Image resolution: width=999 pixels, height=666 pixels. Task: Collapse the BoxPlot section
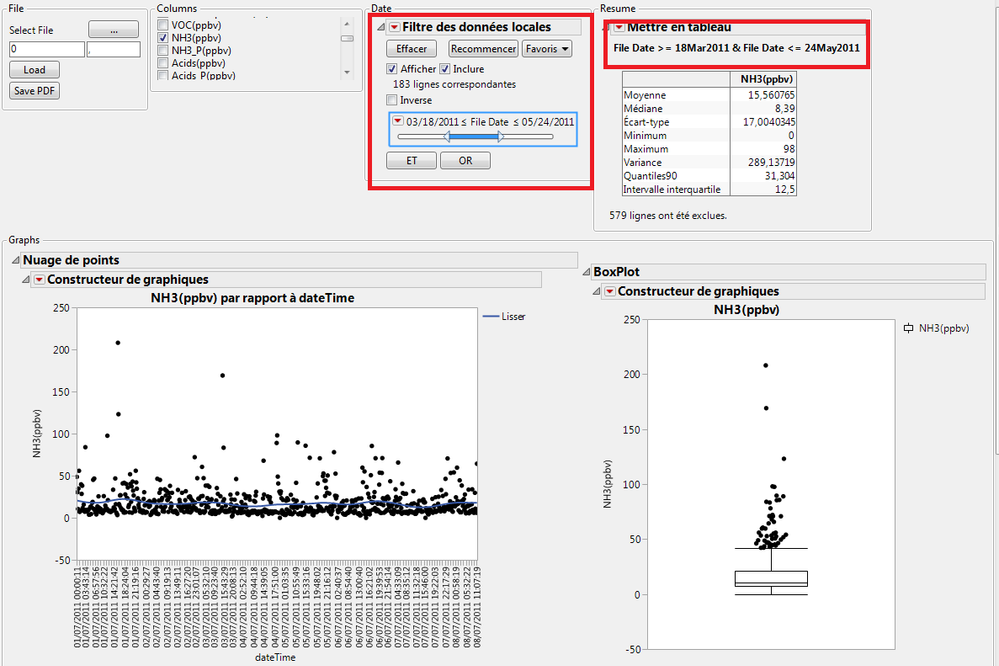point(586,272)
